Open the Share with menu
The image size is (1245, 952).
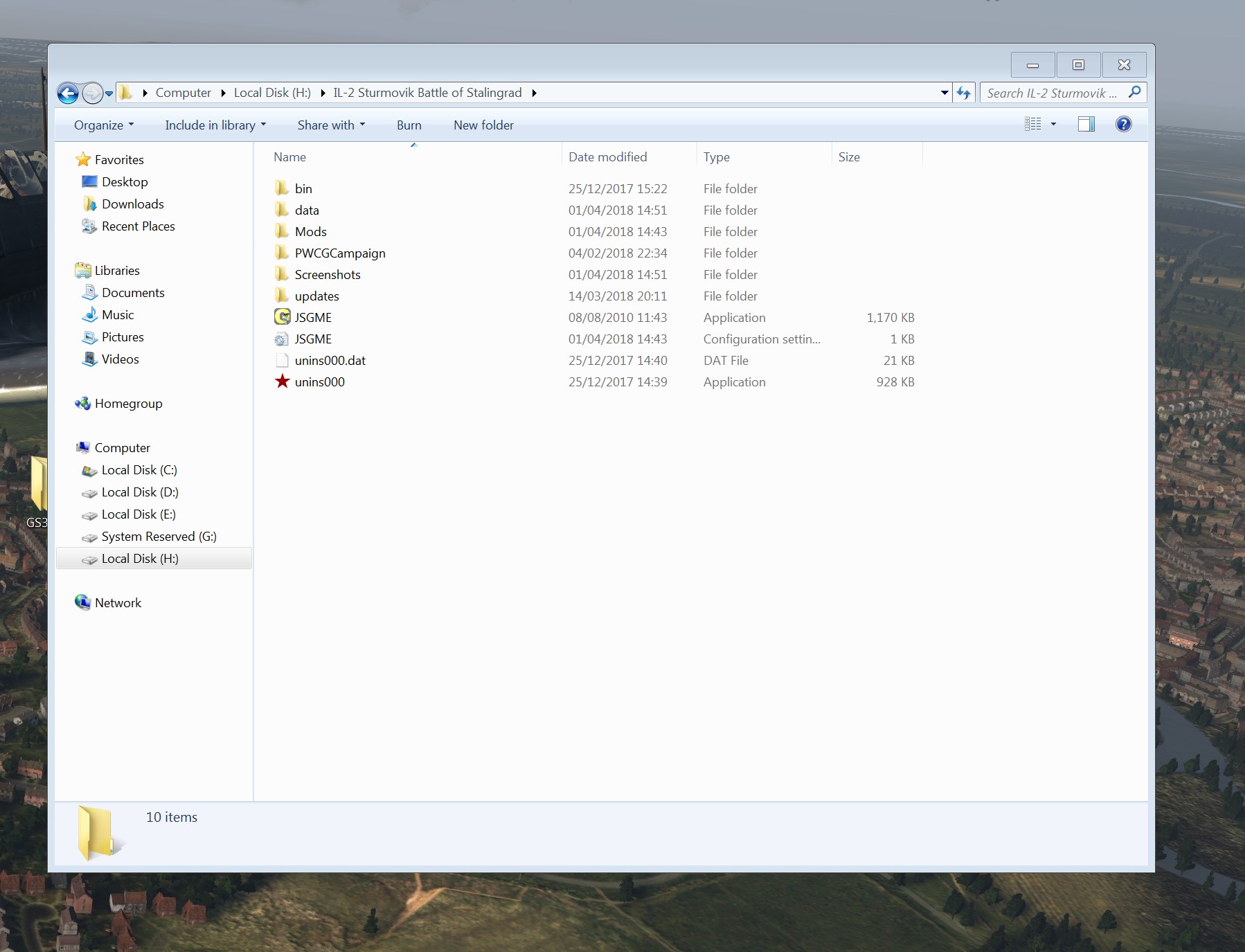[x=331, y=125]
